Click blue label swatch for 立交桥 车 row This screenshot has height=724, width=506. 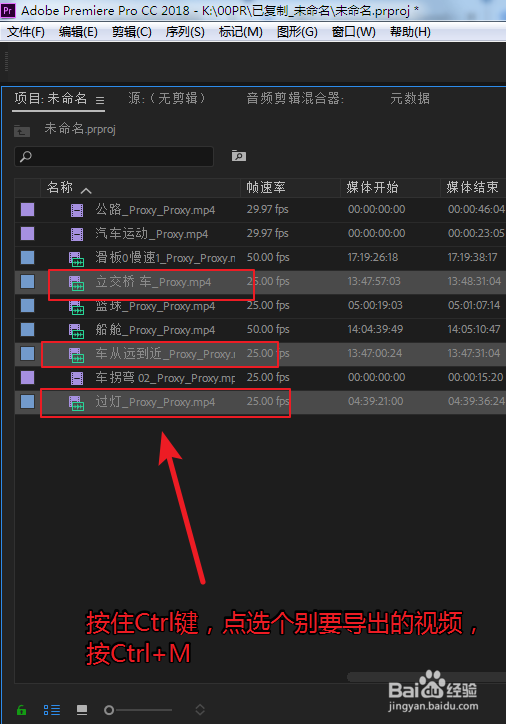27,282
